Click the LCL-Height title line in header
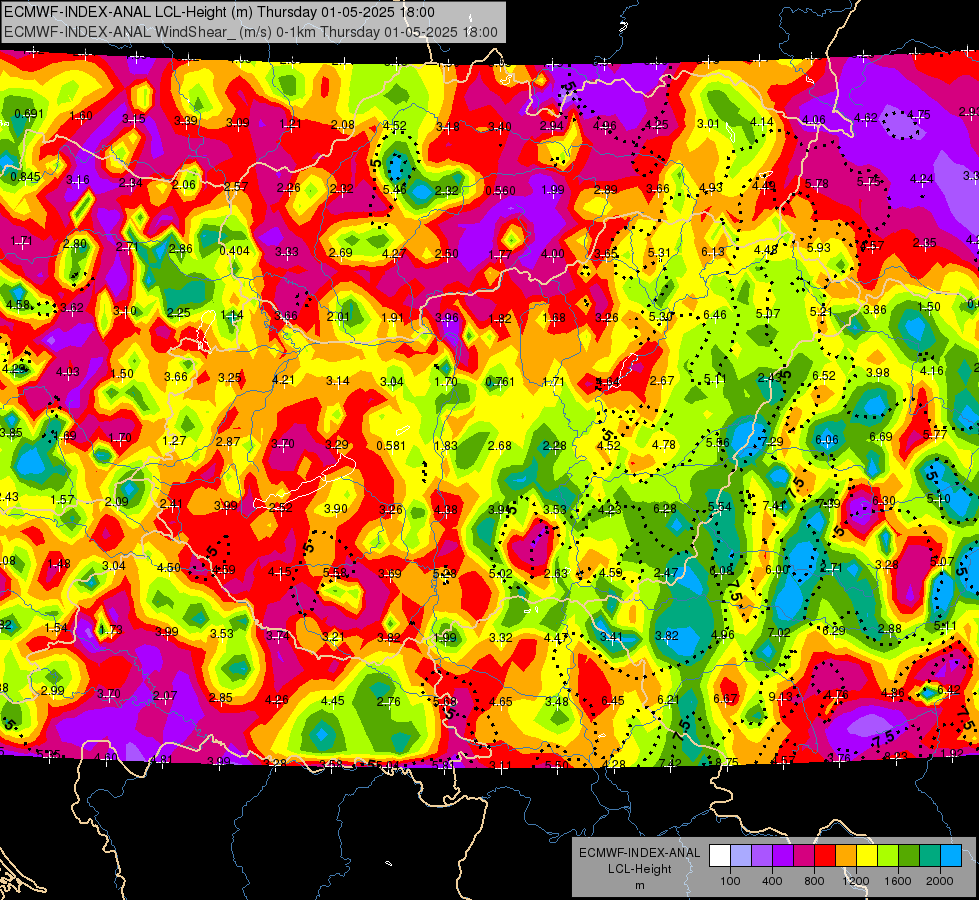979x900 pixels. coord(219,12)
